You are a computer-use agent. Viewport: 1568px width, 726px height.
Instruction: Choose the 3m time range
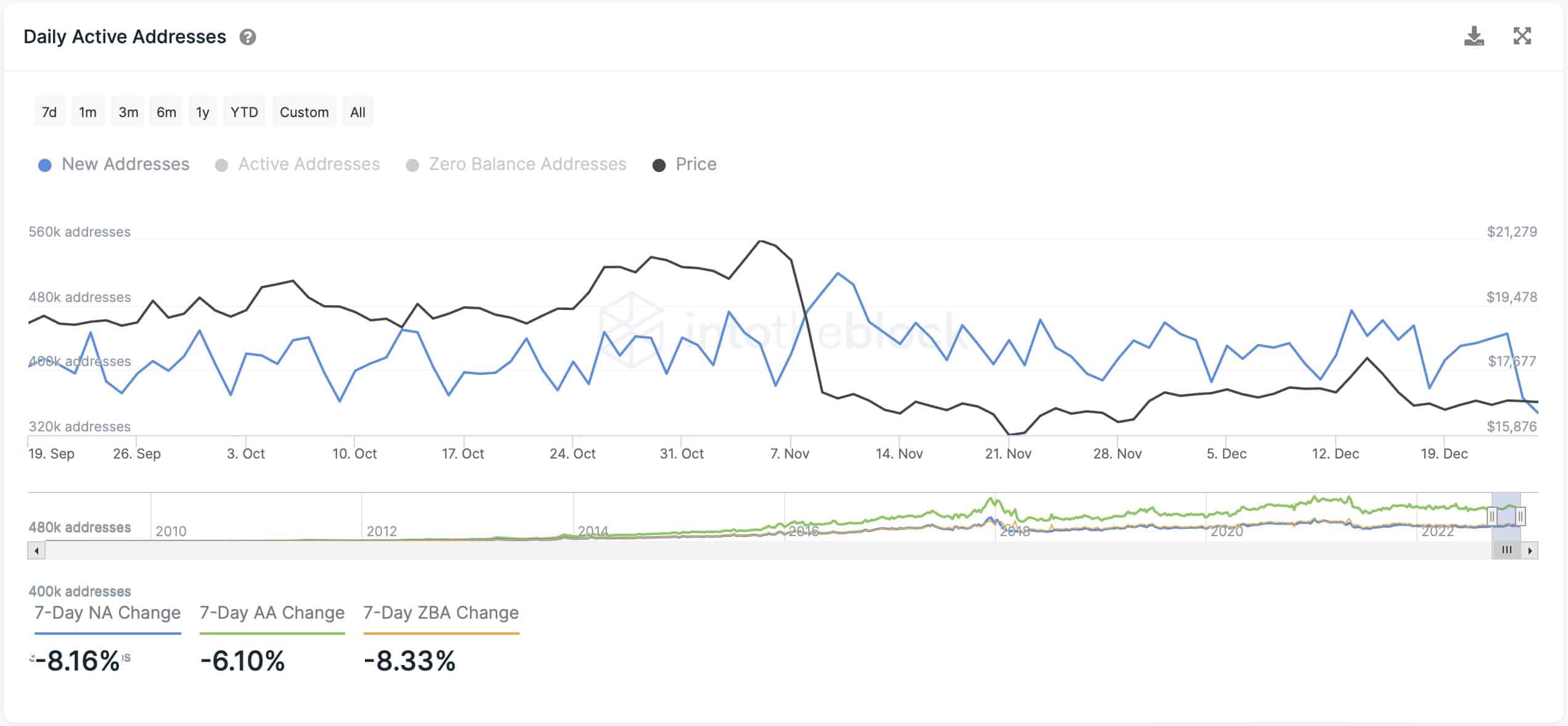[128, 112]
